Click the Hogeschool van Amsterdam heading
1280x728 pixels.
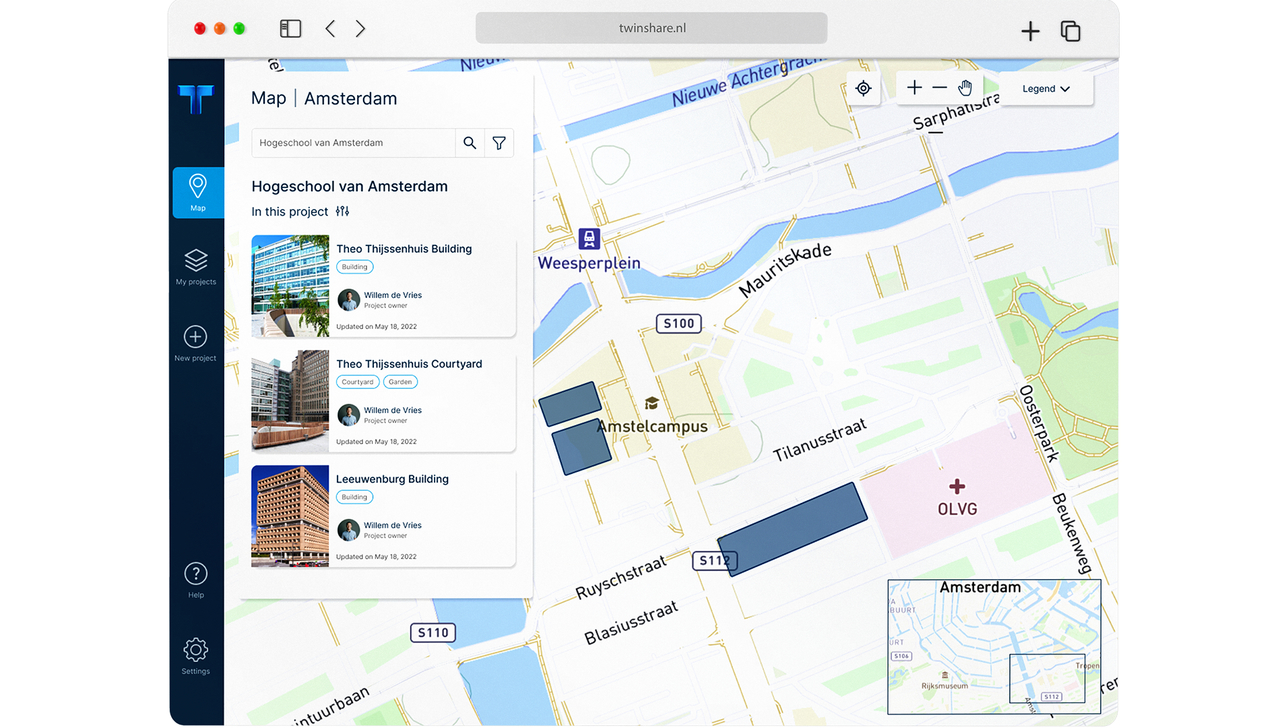[x=350, y=186]
